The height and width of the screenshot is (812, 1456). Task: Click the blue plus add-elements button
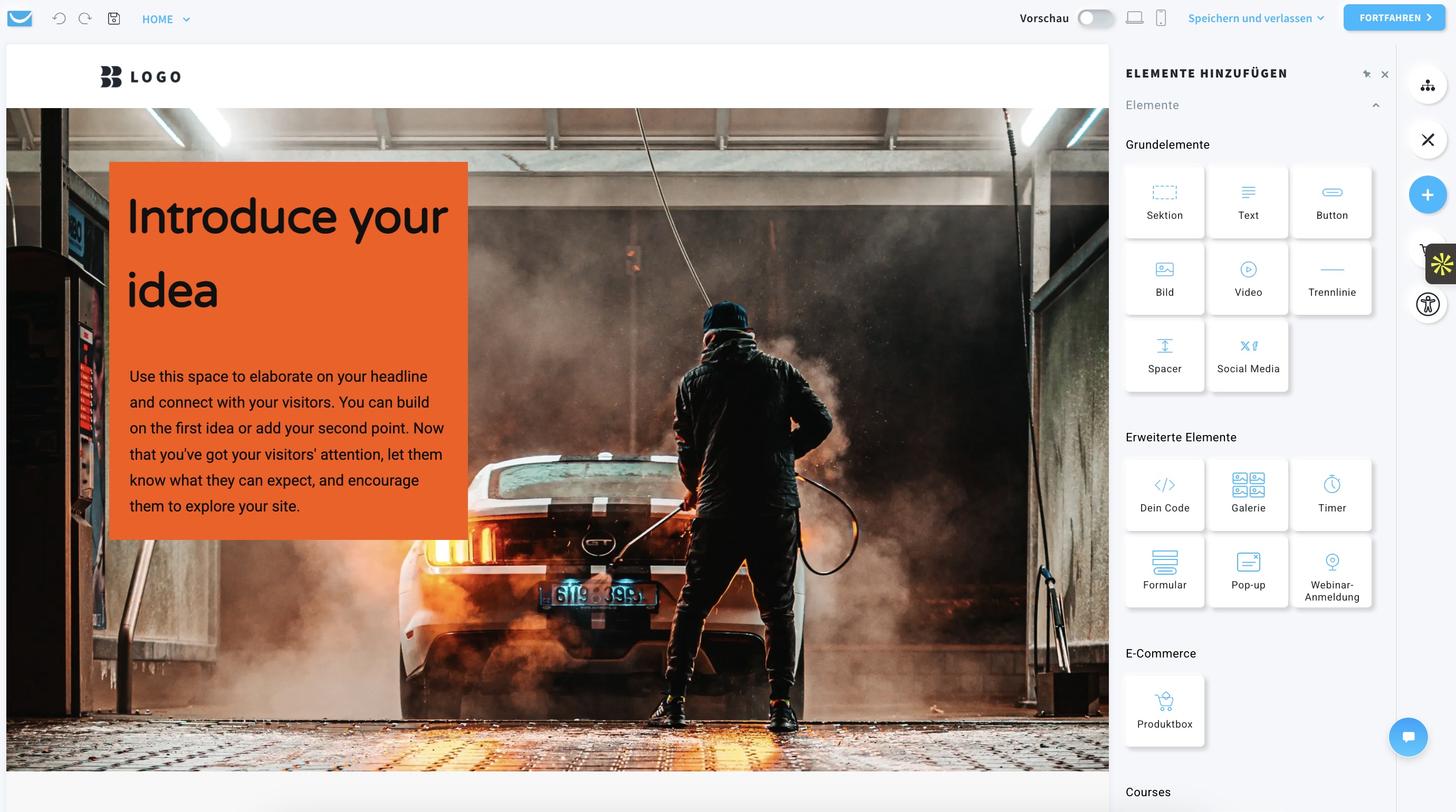[1427, 195]
